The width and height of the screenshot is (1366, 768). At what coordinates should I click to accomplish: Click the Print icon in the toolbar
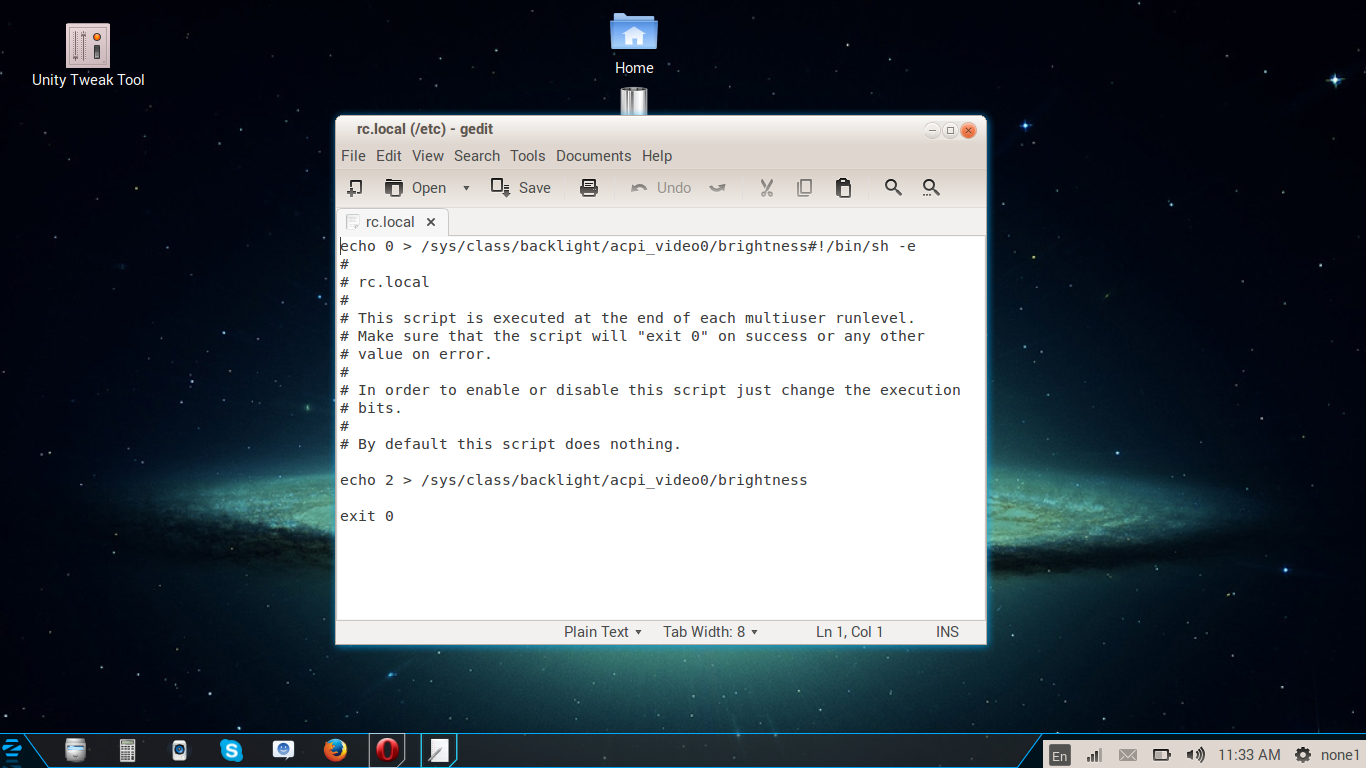click(589, 188)
